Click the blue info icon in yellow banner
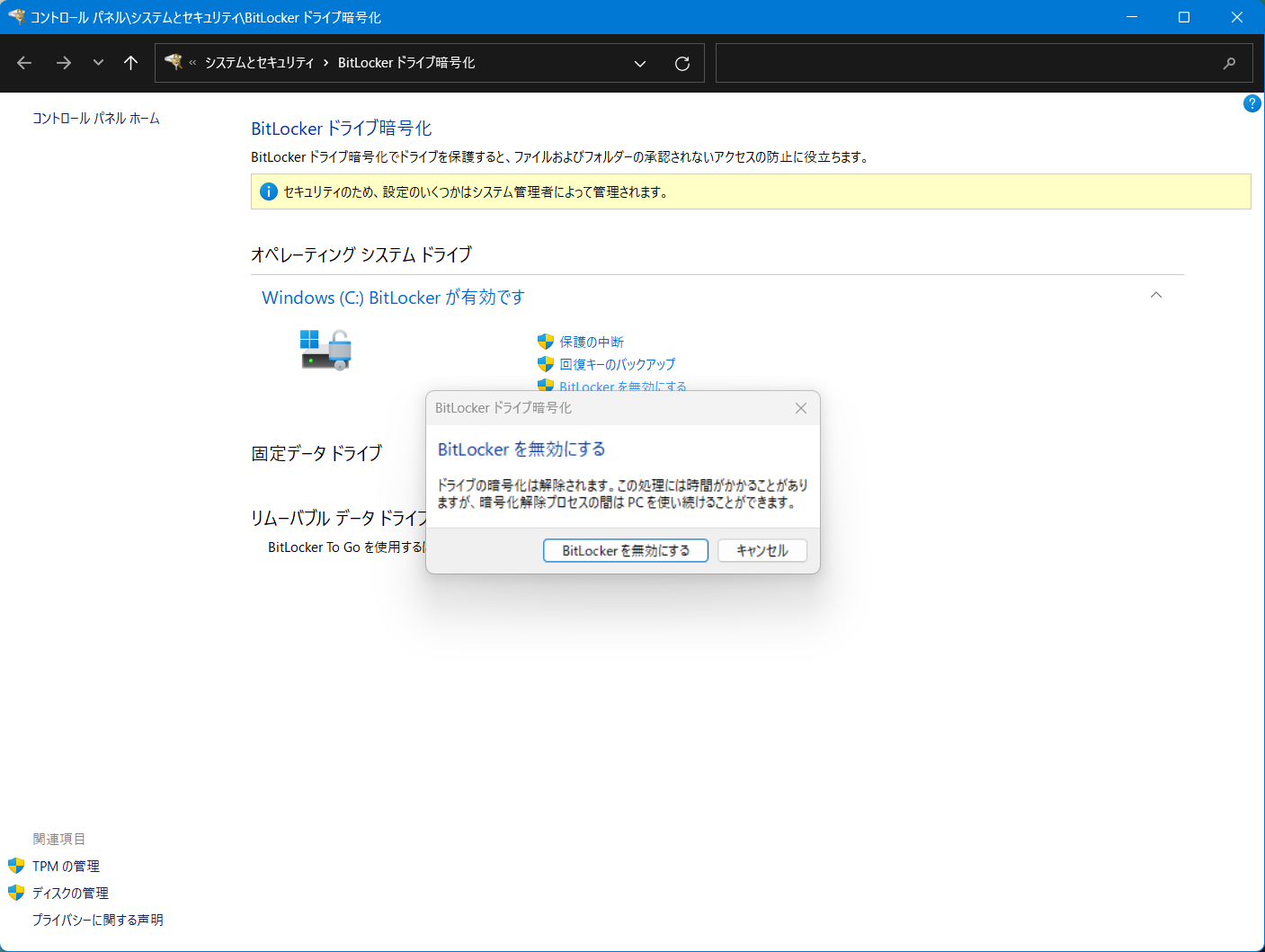This screenshot has height=952, width=1265. coord(268,191)
